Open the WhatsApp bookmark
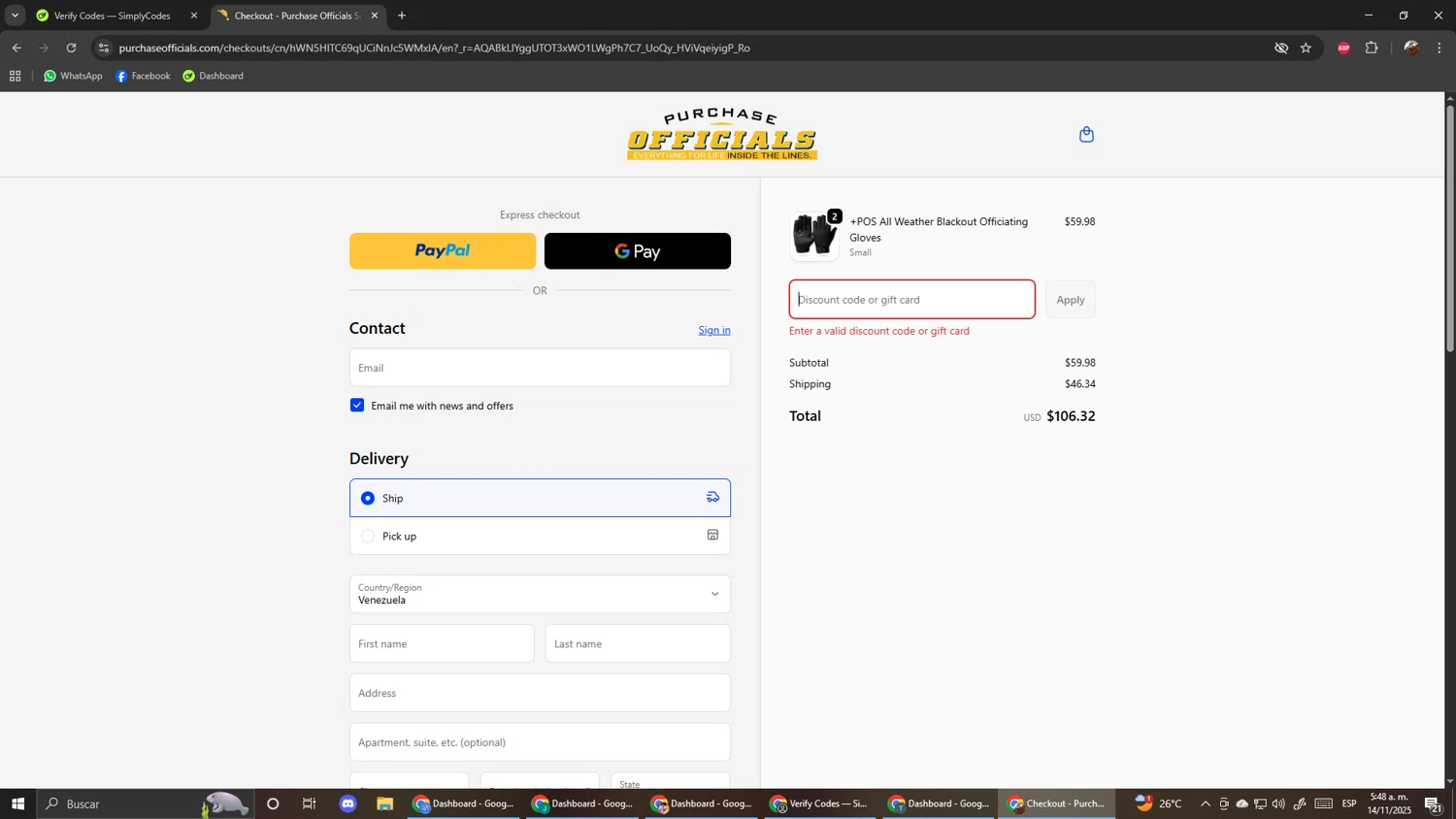The width and height of the screenshot is (1456, 819). [x=73, y=76]
